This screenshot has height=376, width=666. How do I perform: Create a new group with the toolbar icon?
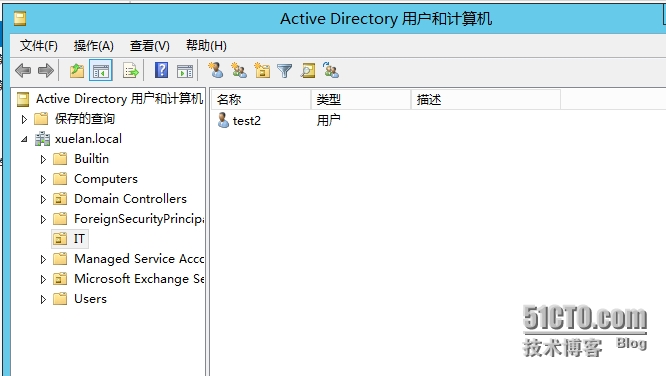[239, 70]
